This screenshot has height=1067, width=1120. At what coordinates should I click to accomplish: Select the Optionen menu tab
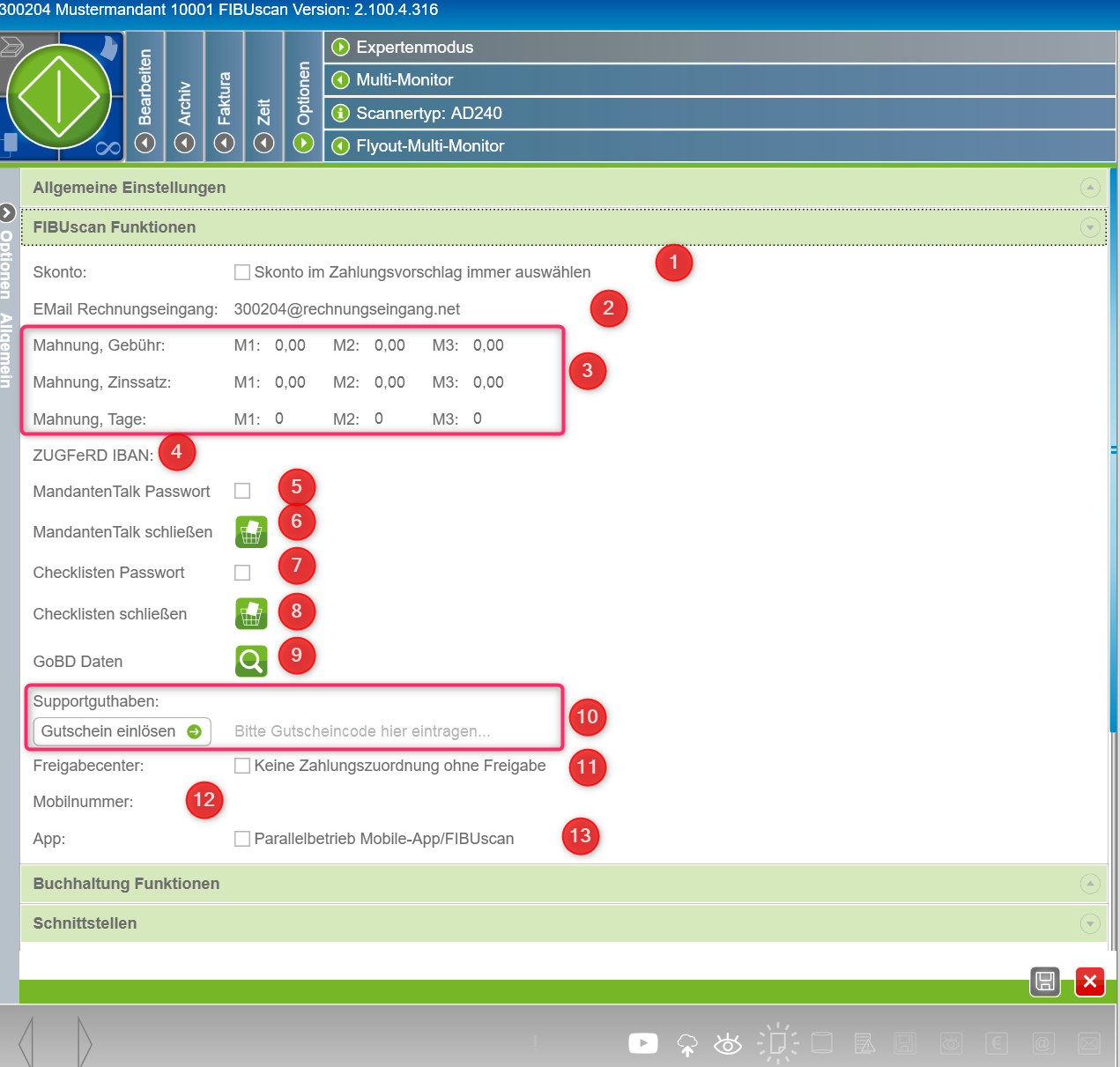(x=303, y=97)
